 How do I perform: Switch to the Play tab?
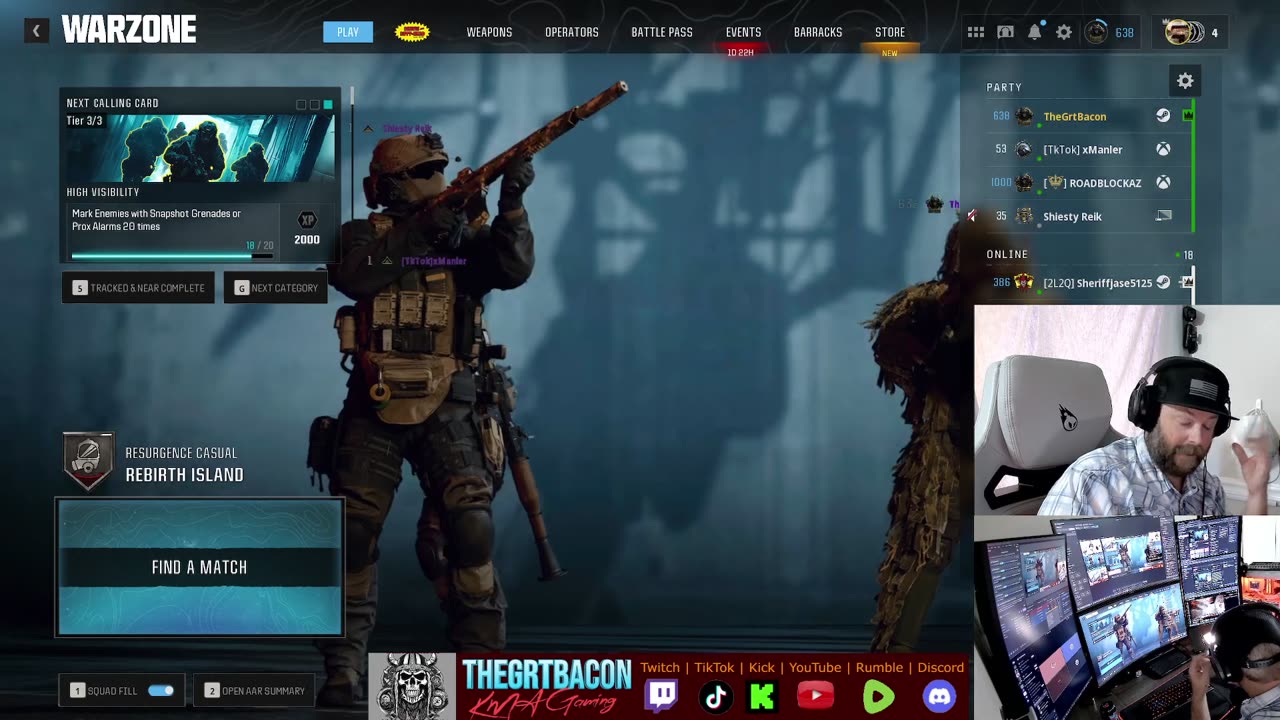pos(348,32)
